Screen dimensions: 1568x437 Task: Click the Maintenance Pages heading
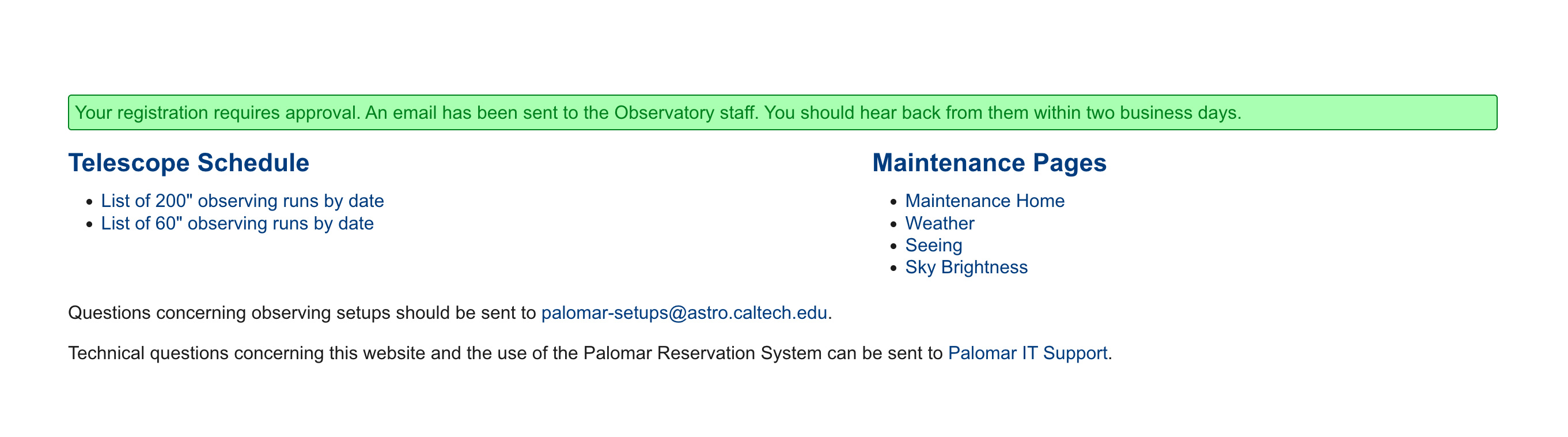point(989,163)
